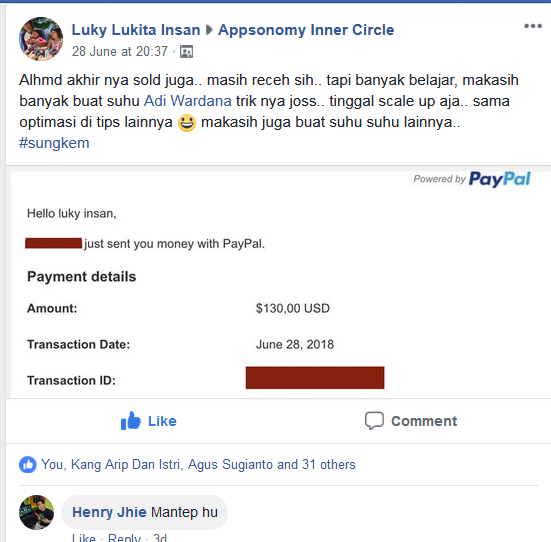Open Henry Jhie's name in the comment
Image resolution: width=551 pixels, height=542 pixels.
coord(109,512)
